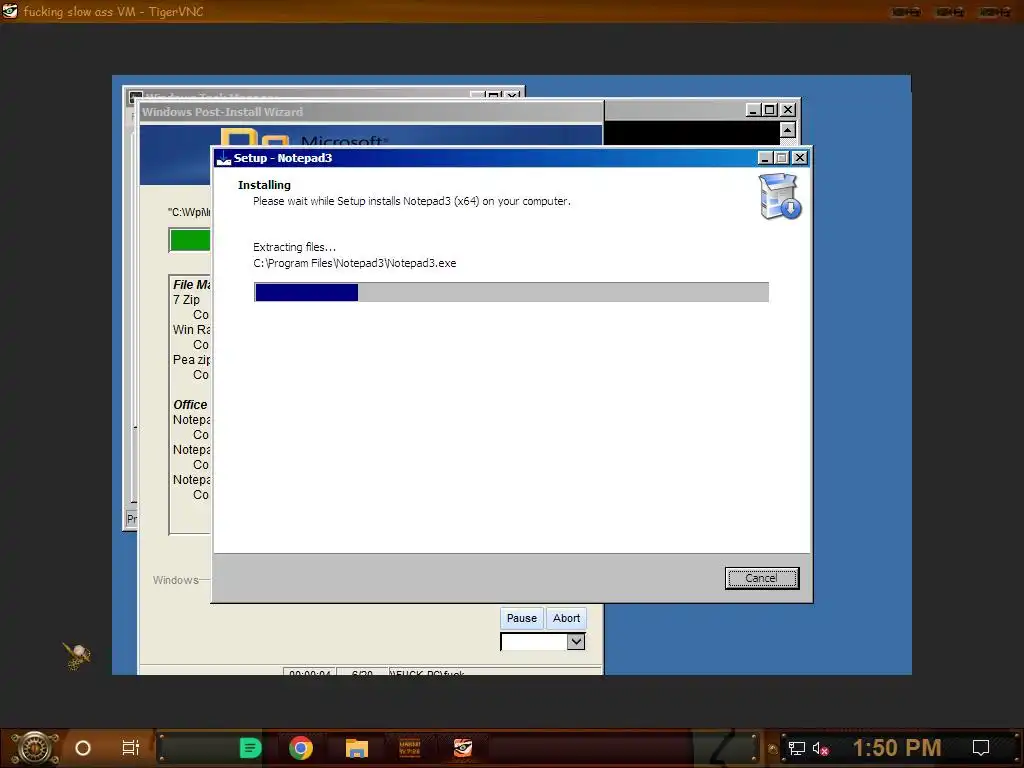This screenshot has width=1024, height=768.
Task: Minimize the black console window behind
Action: pos(753,110)
